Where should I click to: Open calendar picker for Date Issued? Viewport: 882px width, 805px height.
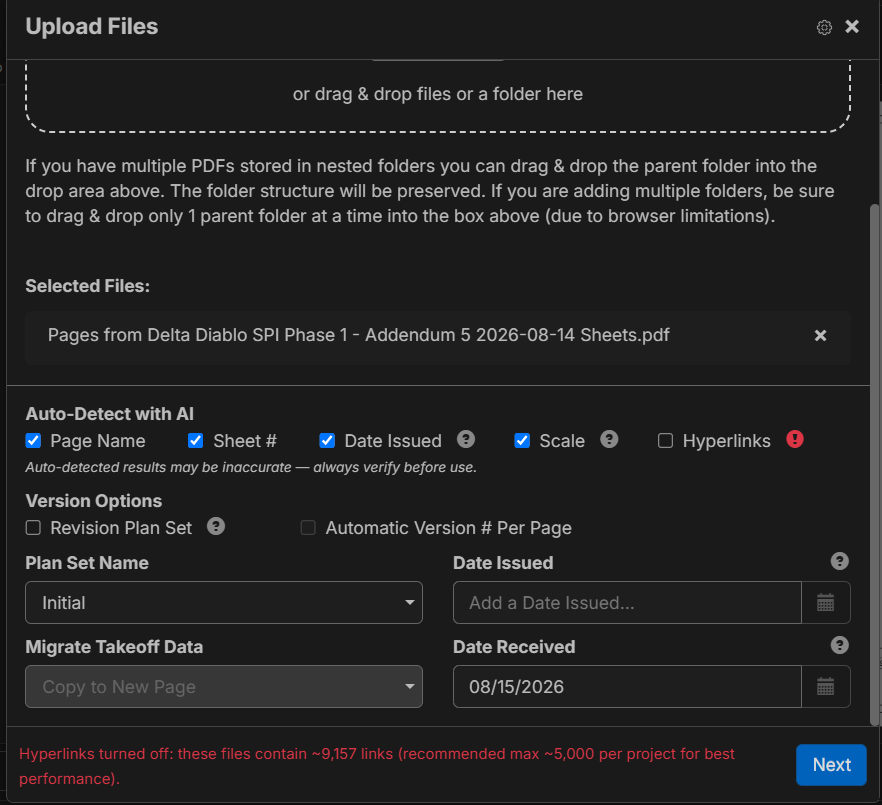pyautogui.click(x=825, y=602)
